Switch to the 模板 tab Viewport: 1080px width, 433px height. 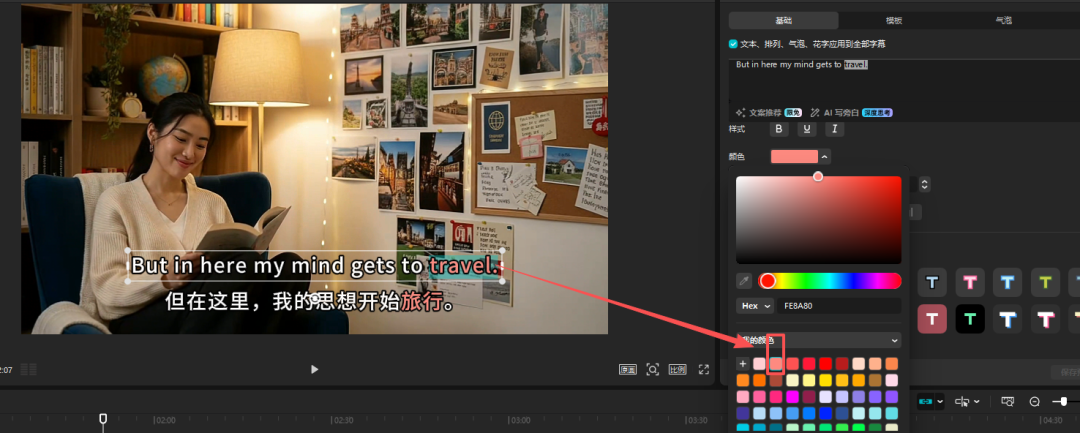893,20
